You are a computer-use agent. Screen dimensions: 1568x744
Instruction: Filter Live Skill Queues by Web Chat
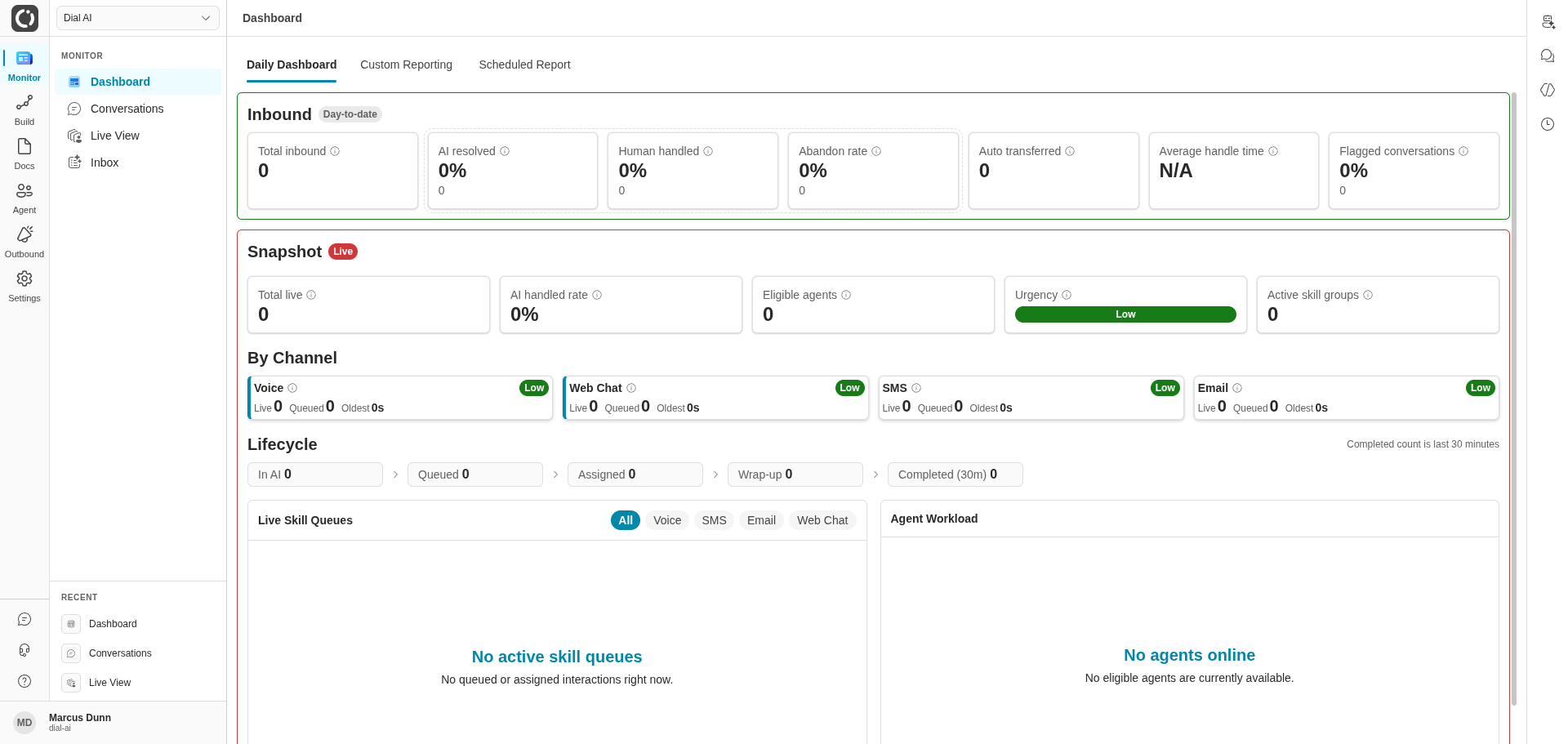[822, 520]
